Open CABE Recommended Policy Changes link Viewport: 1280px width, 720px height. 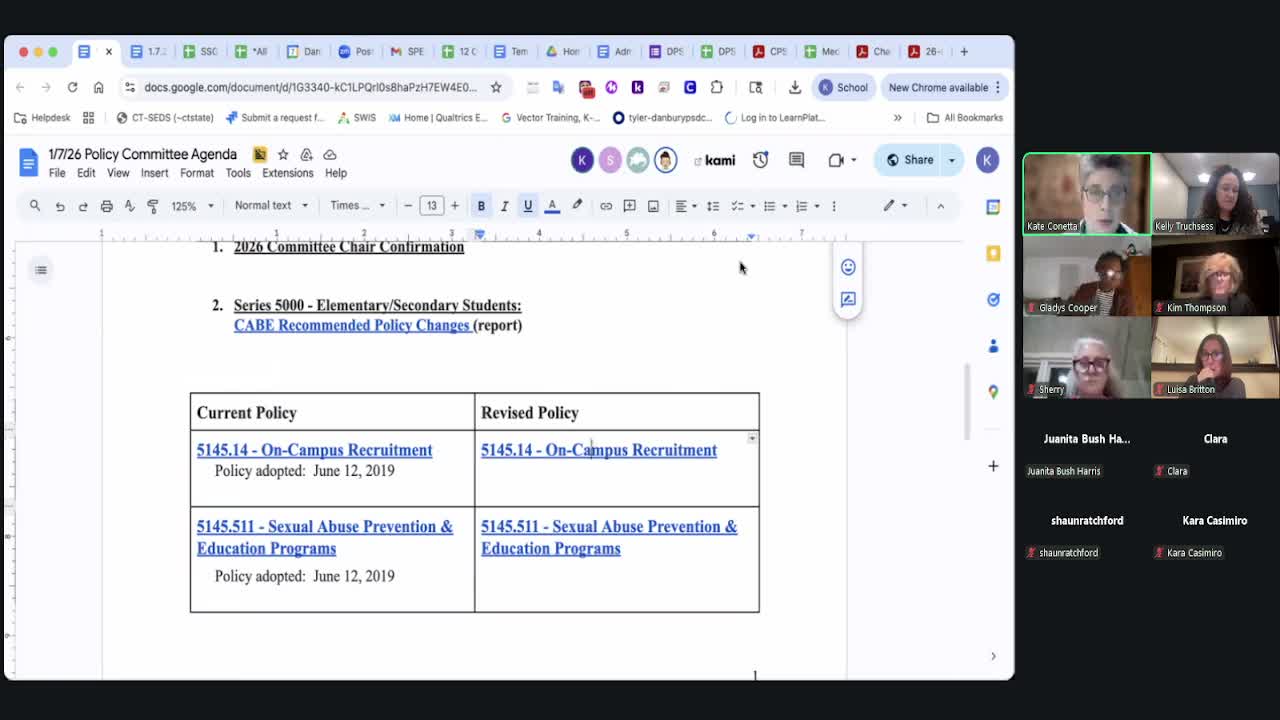tap(351, 325)
